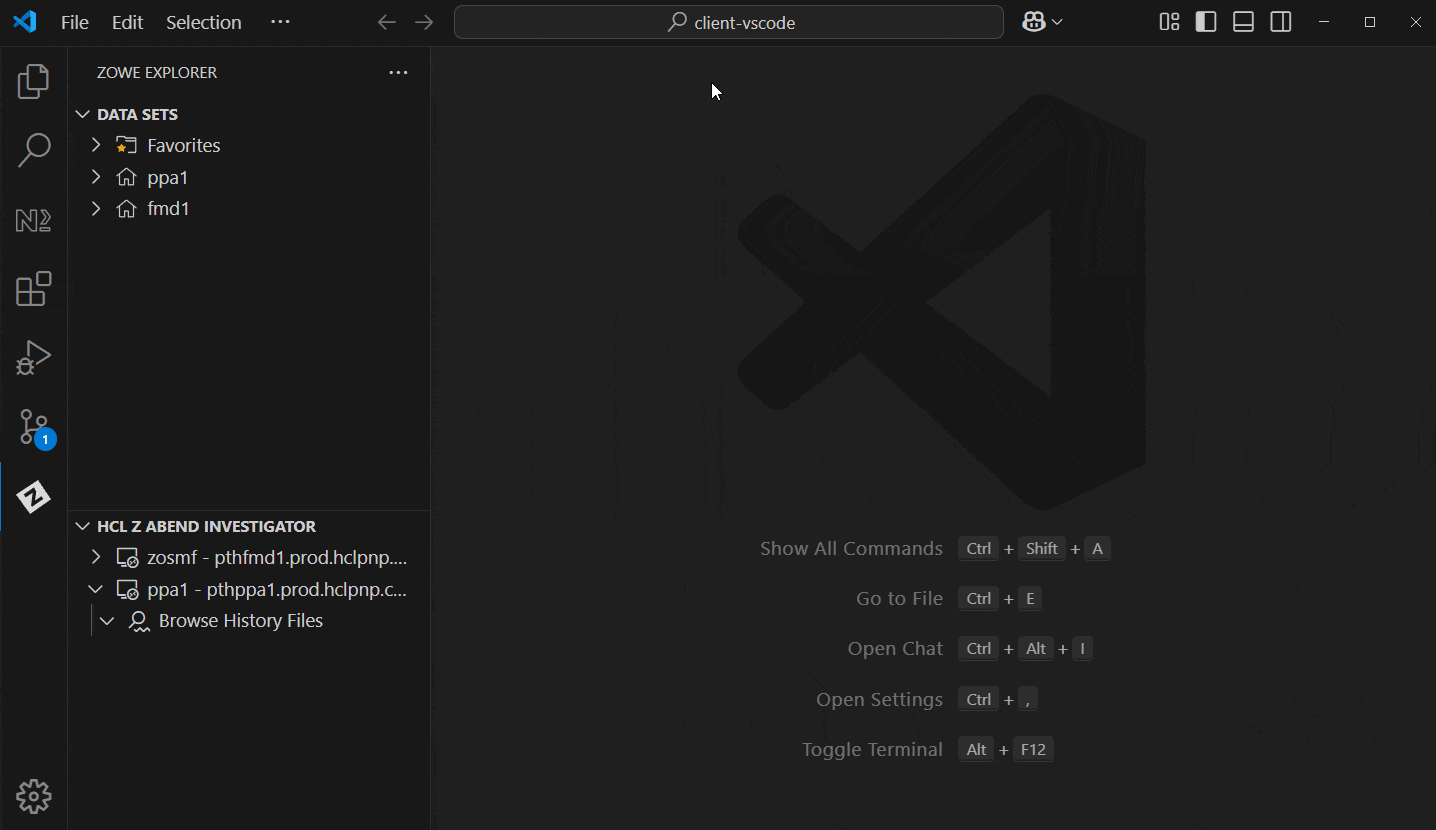Go back using the left arrow
Image resolution: width=1436 pixels, height=830 pixels.
pyautogui.click(x=387, y=22)
